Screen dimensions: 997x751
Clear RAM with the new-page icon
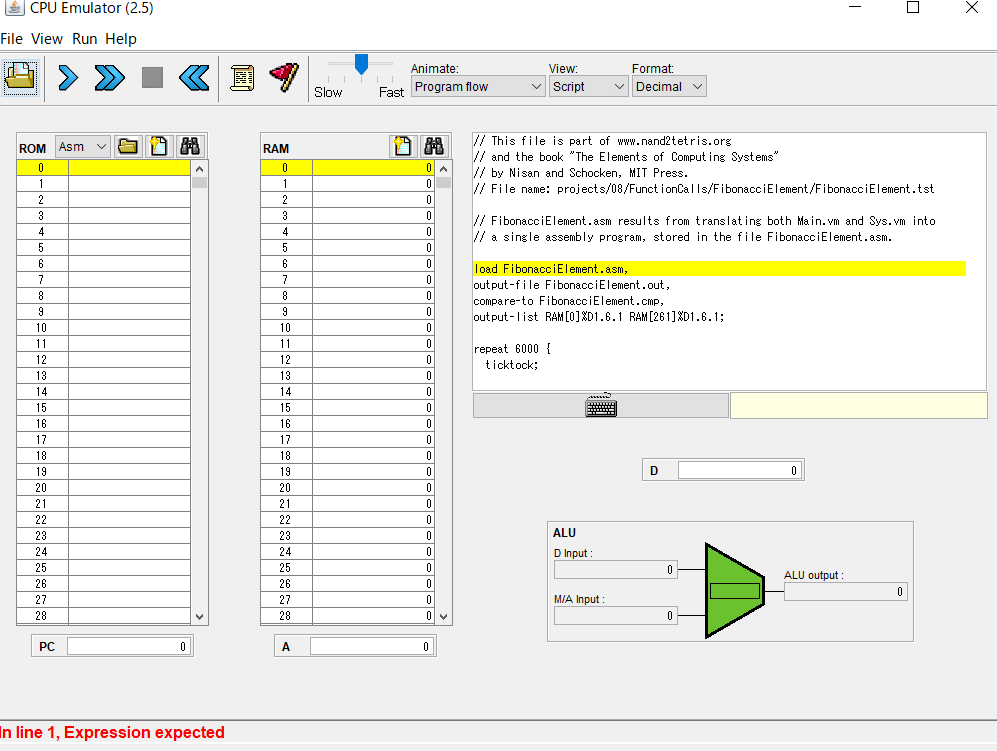tap(403, 146)
